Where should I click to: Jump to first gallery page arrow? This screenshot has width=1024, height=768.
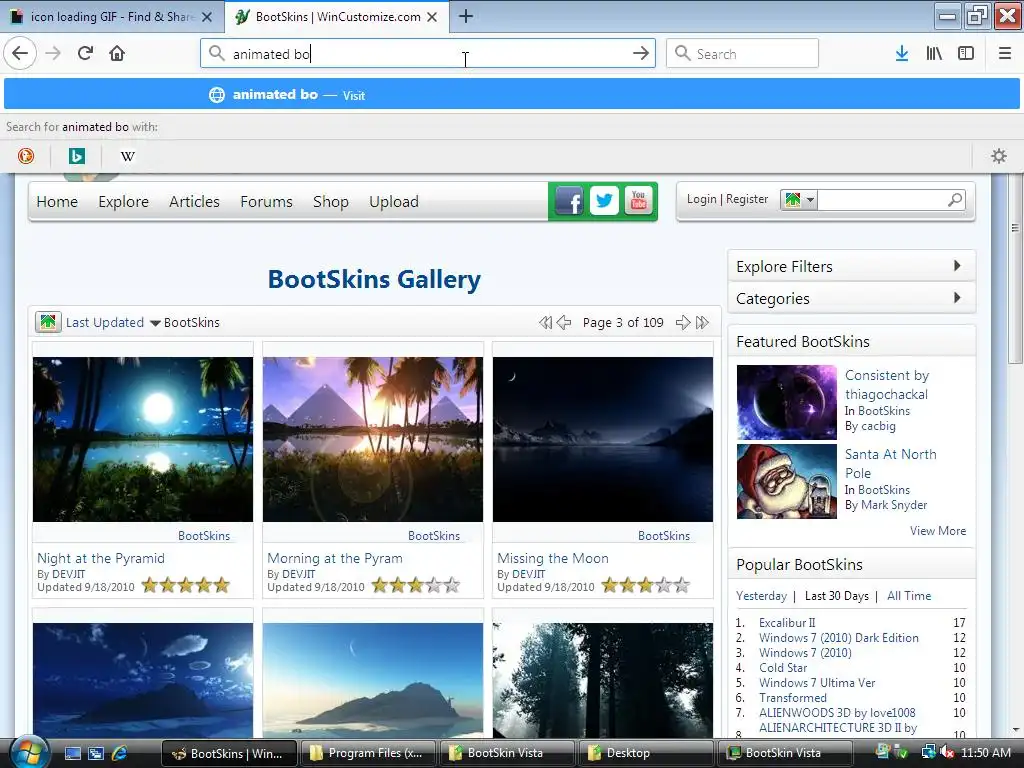545,323
